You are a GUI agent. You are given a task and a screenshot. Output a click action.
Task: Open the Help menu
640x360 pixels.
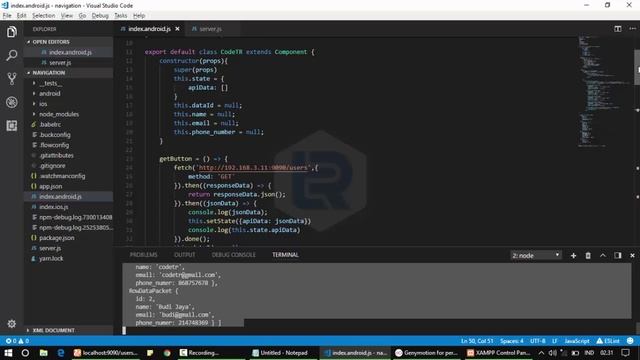tap(139, 16)
